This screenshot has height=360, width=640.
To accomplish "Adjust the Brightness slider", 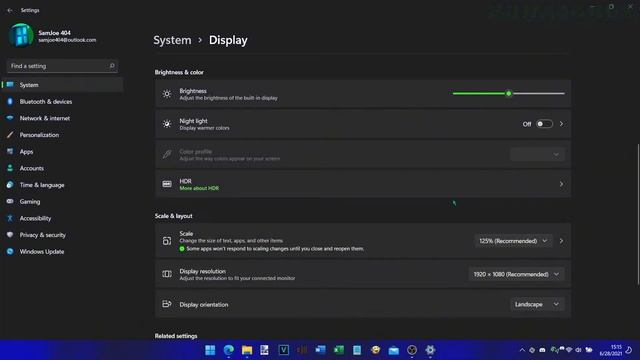I will (509, 93).
